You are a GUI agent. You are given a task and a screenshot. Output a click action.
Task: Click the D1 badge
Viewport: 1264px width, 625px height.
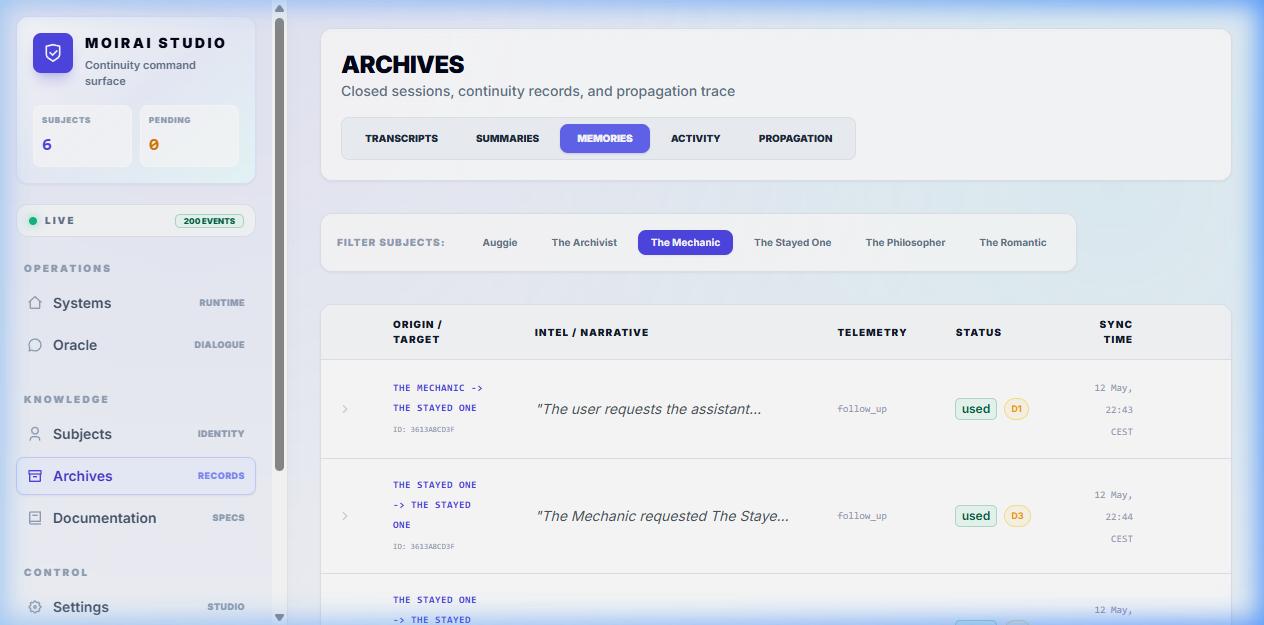(1016, 409)
